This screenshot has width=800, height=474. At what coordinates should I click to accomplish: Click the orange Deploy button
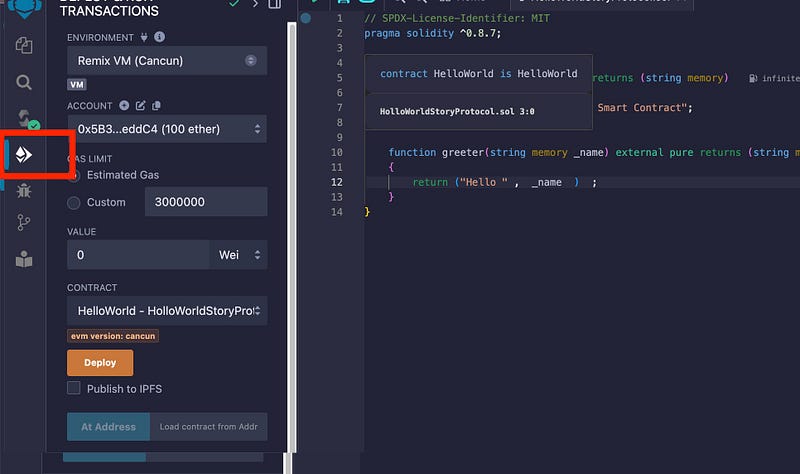point(100,362)
